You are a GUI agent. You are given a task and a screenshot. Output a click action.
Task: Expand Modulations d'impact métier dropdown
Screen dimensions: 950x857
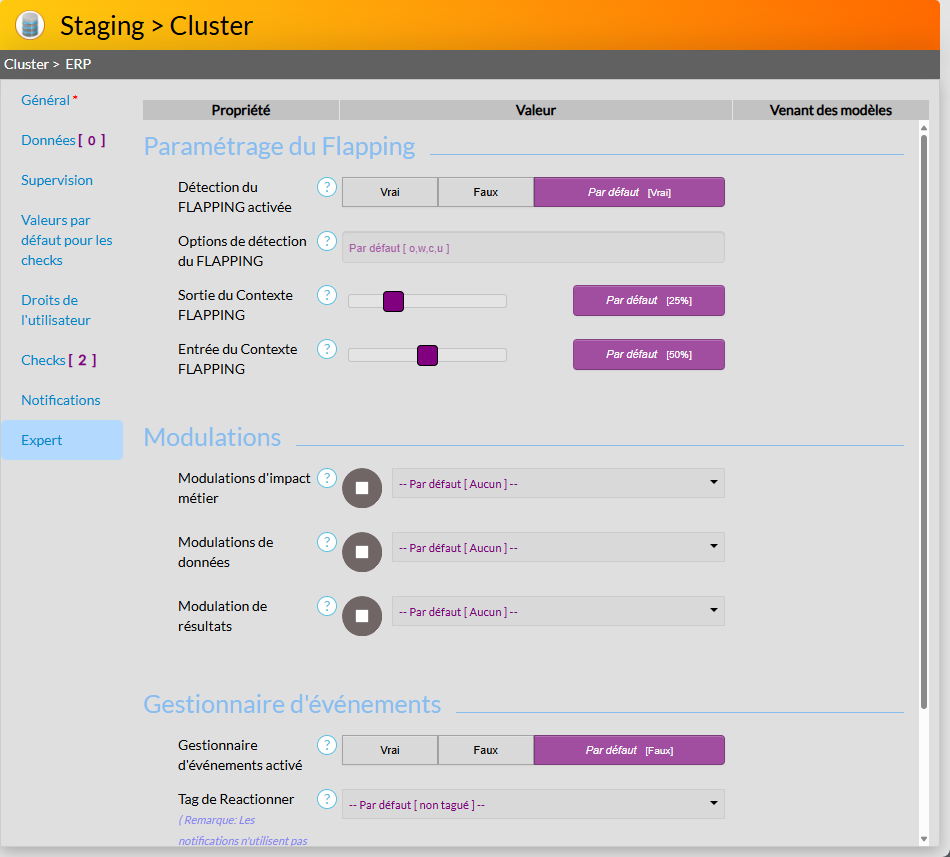pyautogui.click(x=558, y=483)
